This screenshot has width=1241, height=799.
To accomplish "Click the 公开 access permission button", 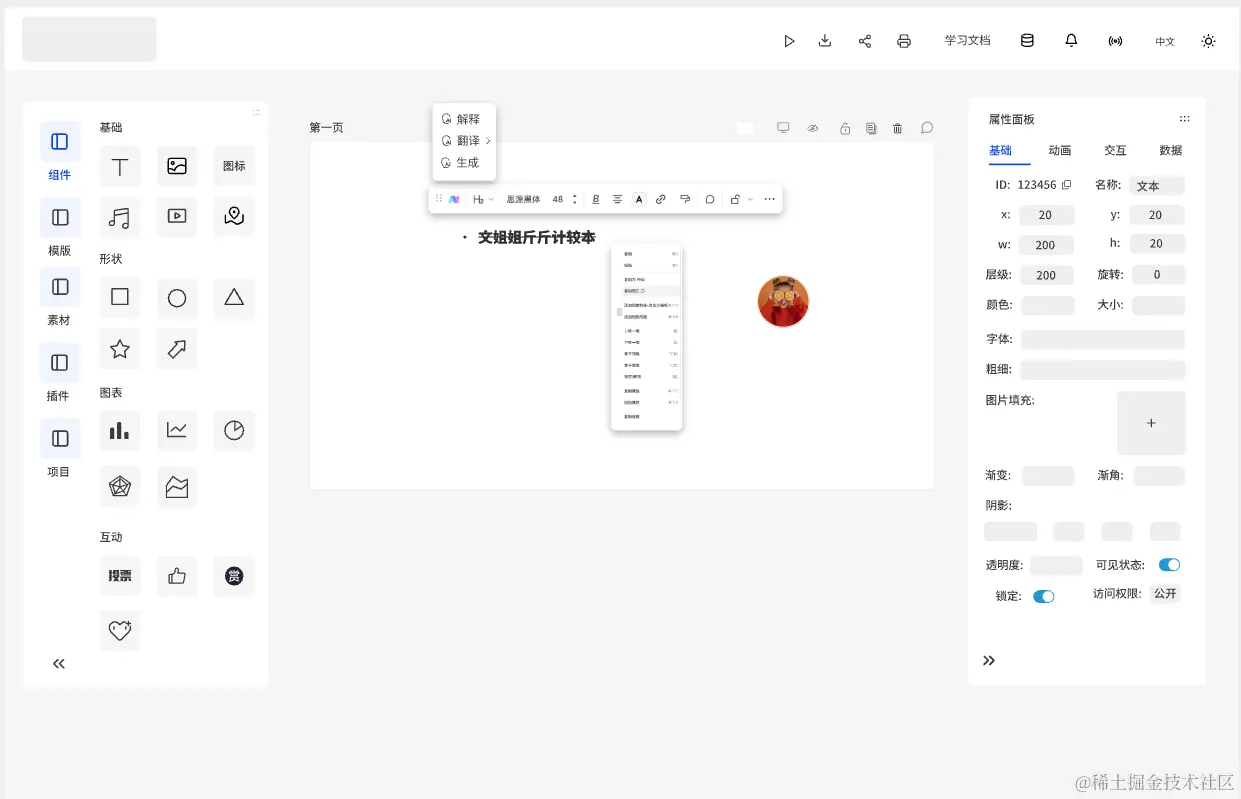I will click(1165, 593).
